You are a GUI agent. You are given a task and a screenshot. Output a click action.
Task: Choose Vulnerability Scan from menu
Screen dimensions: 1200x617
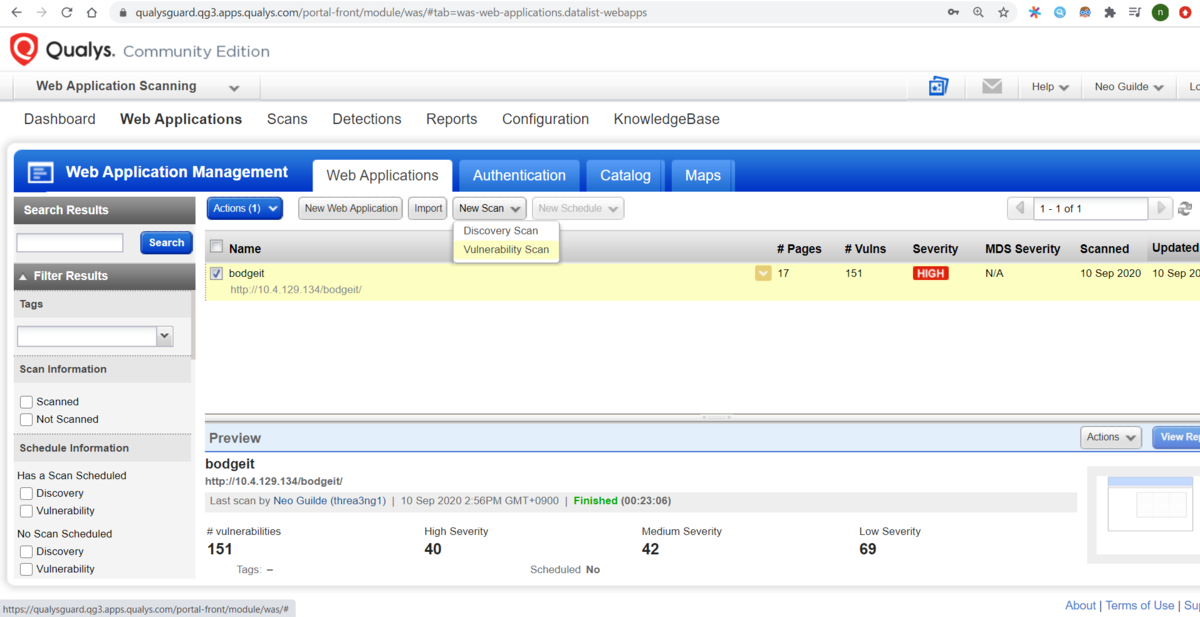pyautogui.click(x=506, y=249)
